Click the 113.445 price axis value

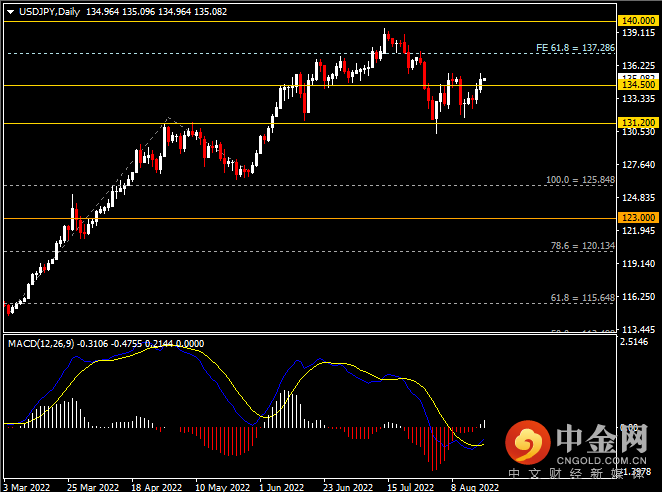[638, 329]
